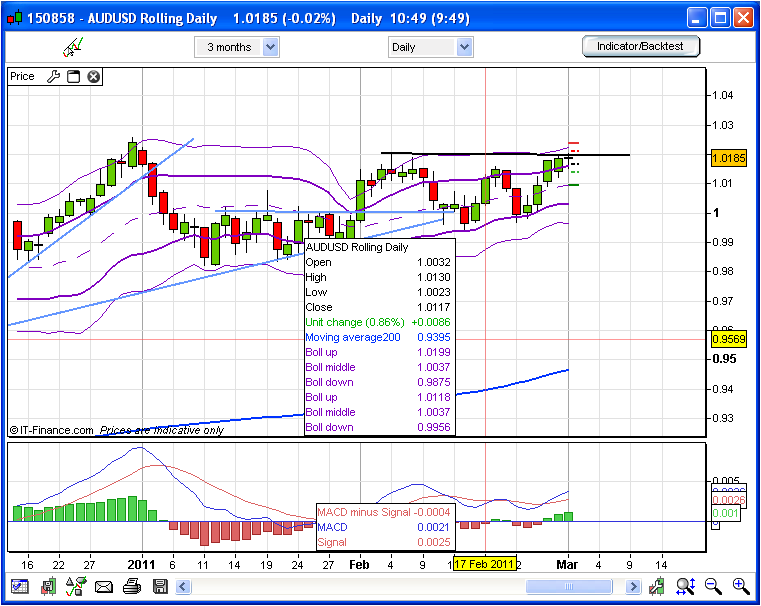Image resolution: width=761 pixels, height=606 pixels.
Task: Click the 'Open' 1.0032 tooltip row
Action: pos(378,262)
